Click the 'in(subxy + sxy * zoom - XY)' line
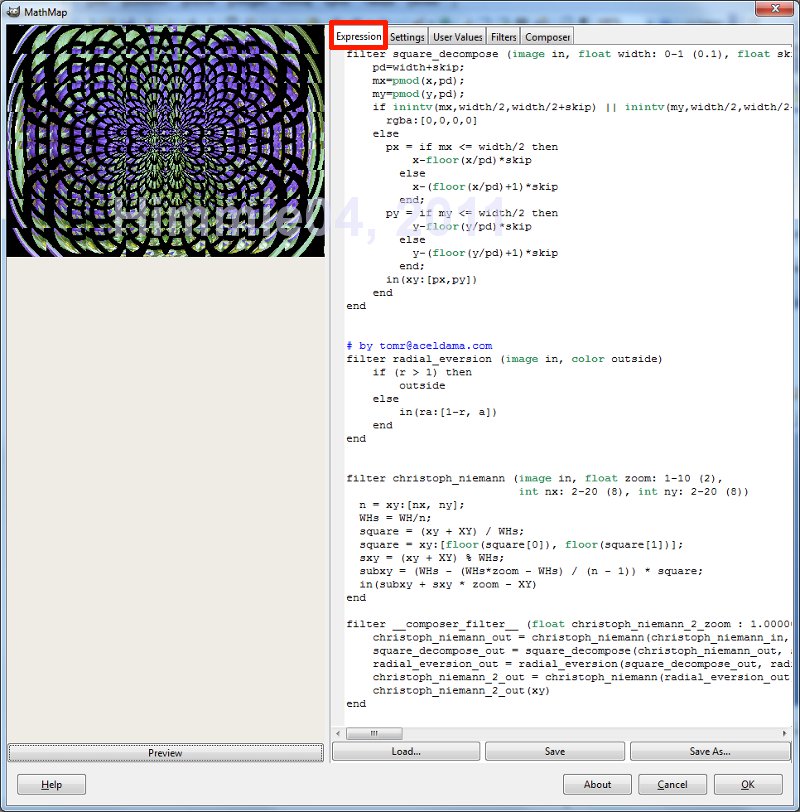This screenshot has width=800, height=812. point(448,585)
